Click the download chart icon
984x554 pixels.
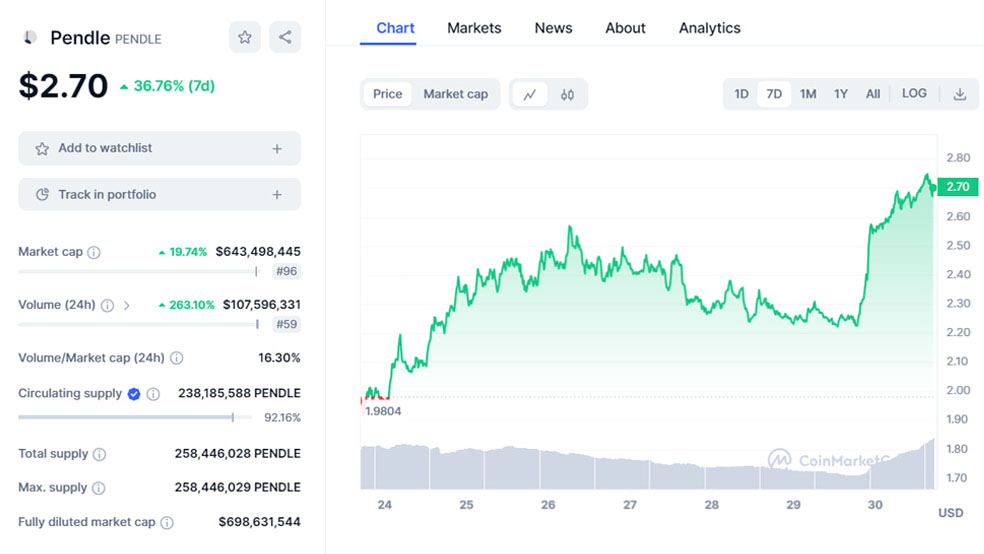click(x=960, y=94)
